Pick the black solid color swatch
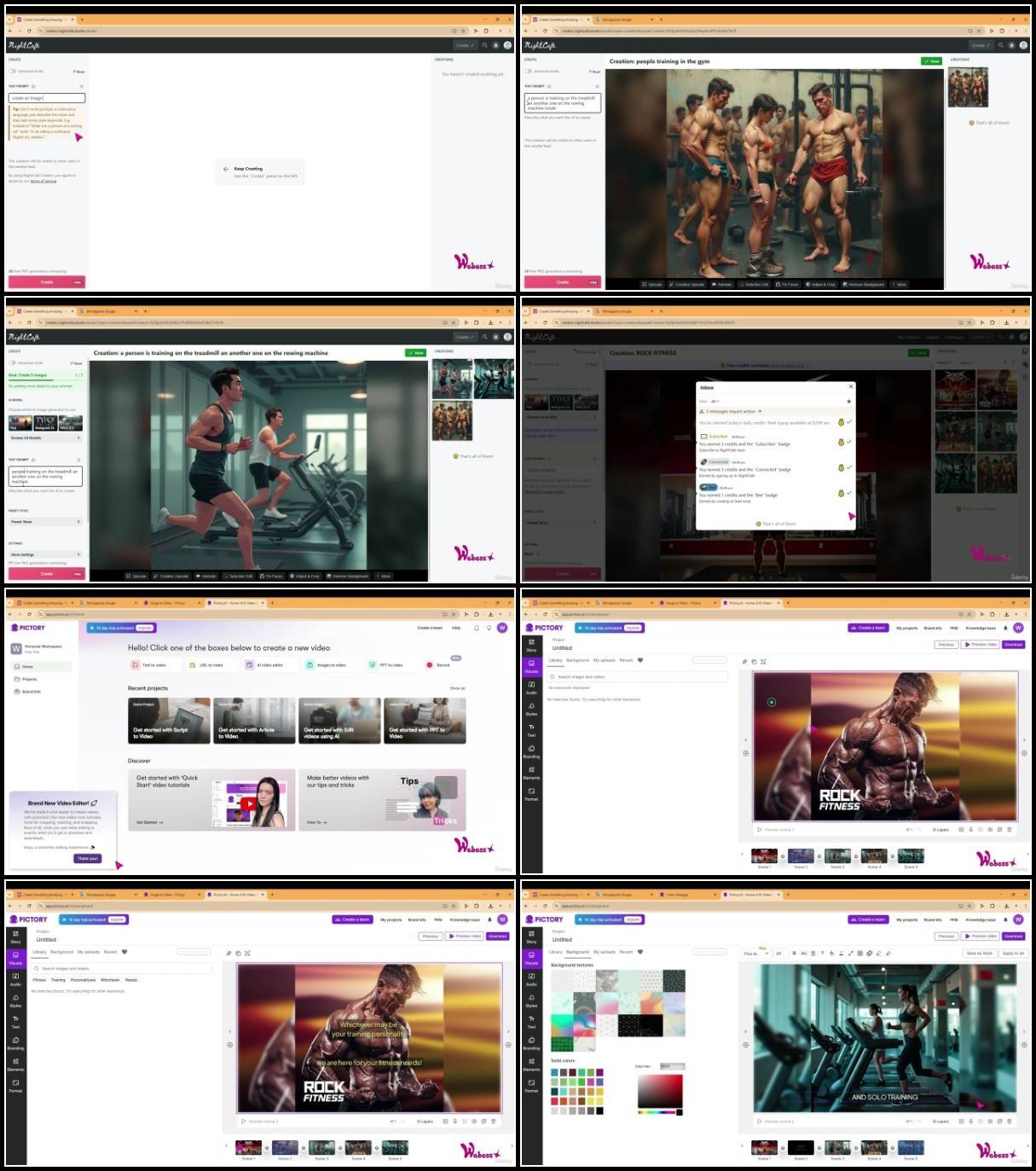 (599, 1110)
